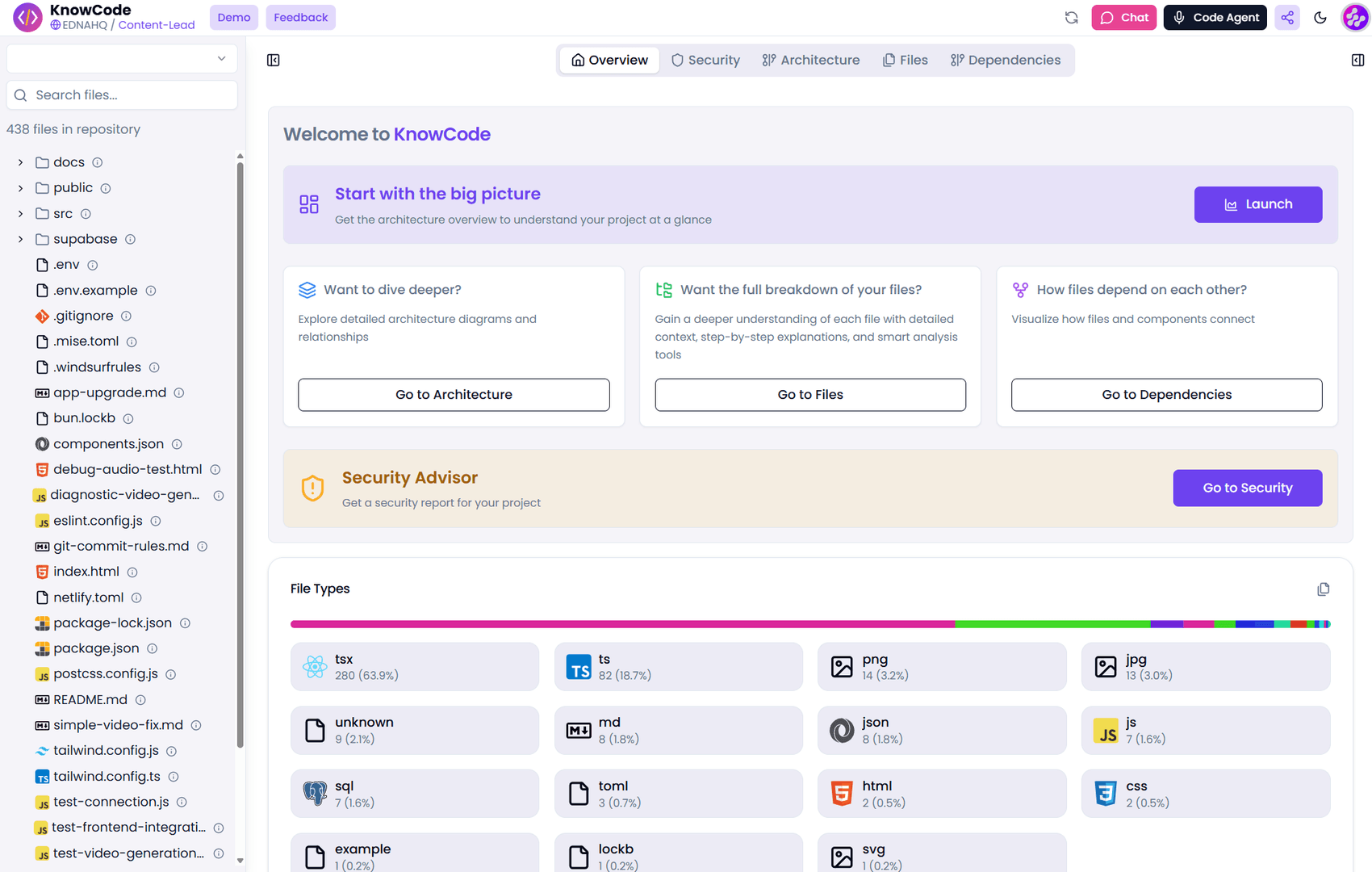Click the refresh icon in top bar

1071,18
